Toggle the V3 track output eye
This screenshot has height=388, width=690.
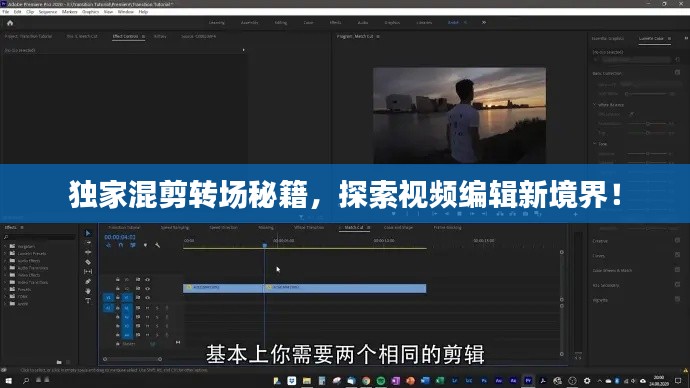(x=147, y=280)
